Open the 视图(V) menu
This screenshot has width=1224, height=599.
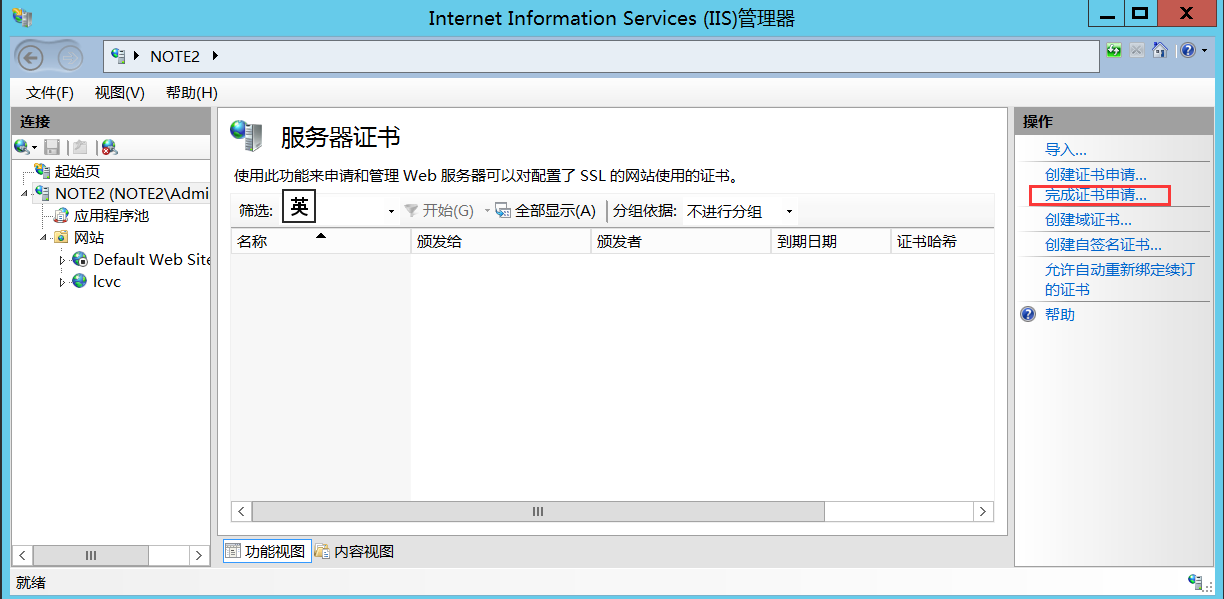click(119, 92)
